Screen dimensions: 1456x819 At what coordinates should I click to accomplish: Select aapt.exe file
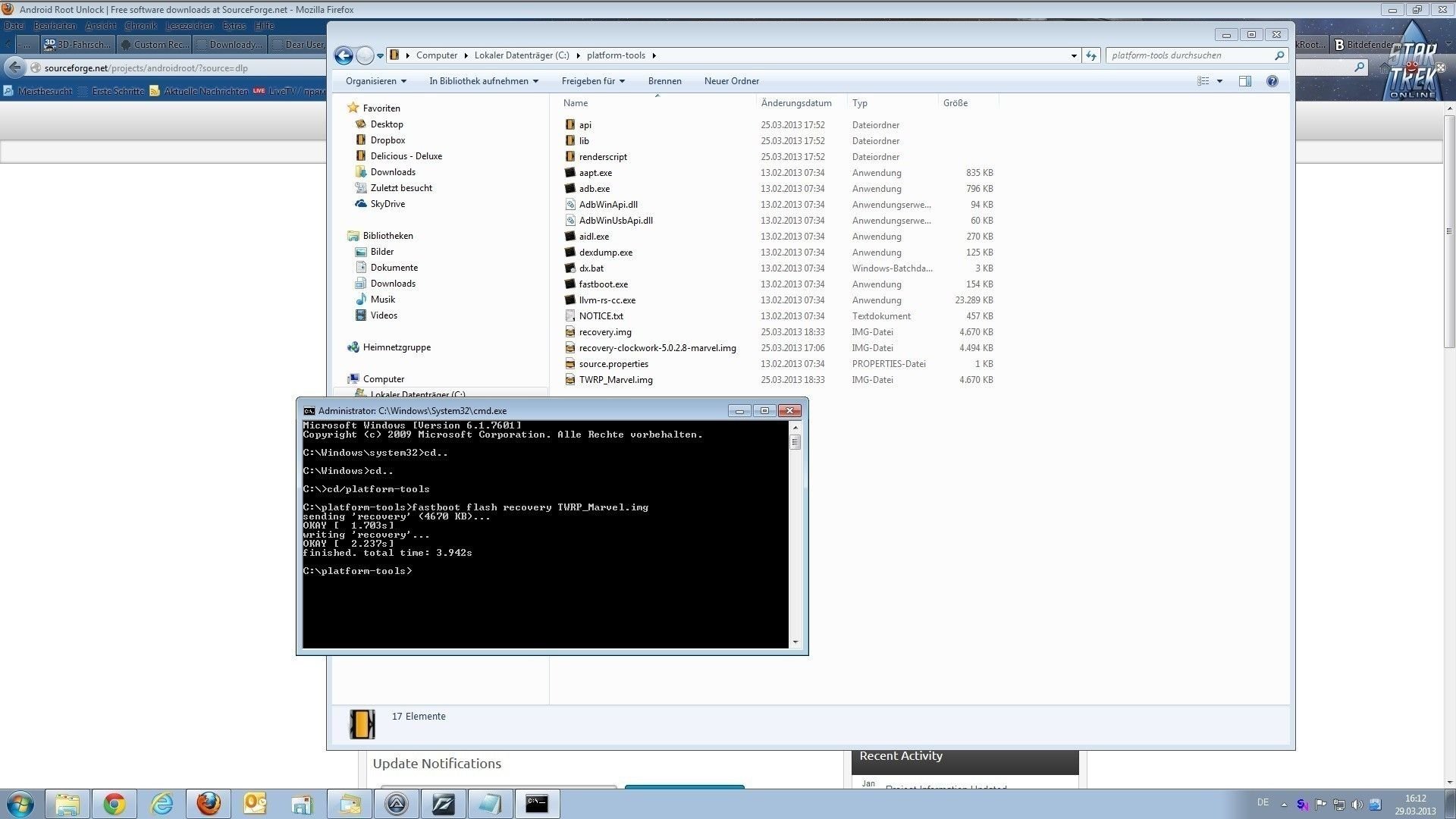595,173
